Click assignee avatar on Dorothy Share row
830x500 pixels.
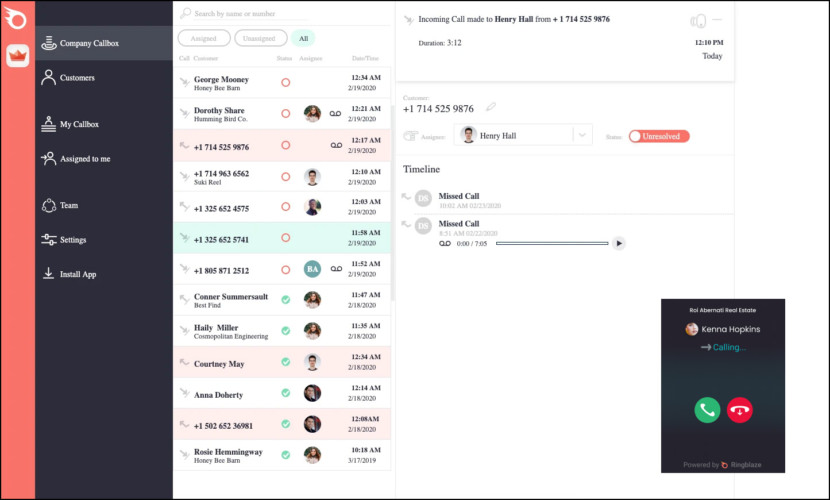312,114
